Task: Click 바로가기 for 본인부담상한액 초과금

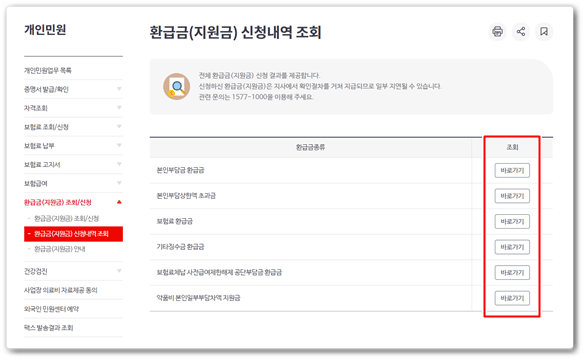Action: (x=512, y=196)
